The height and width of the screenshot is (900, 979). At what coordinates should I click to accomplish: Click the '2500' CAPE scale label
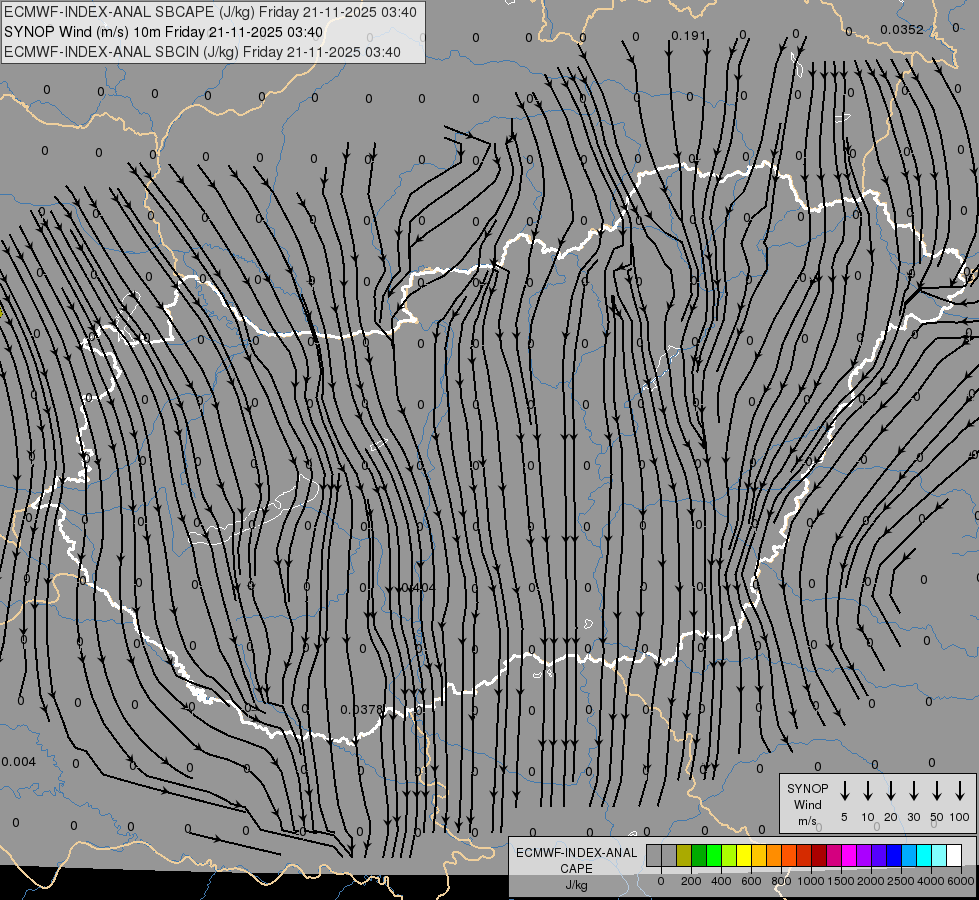tap(901, 881)
